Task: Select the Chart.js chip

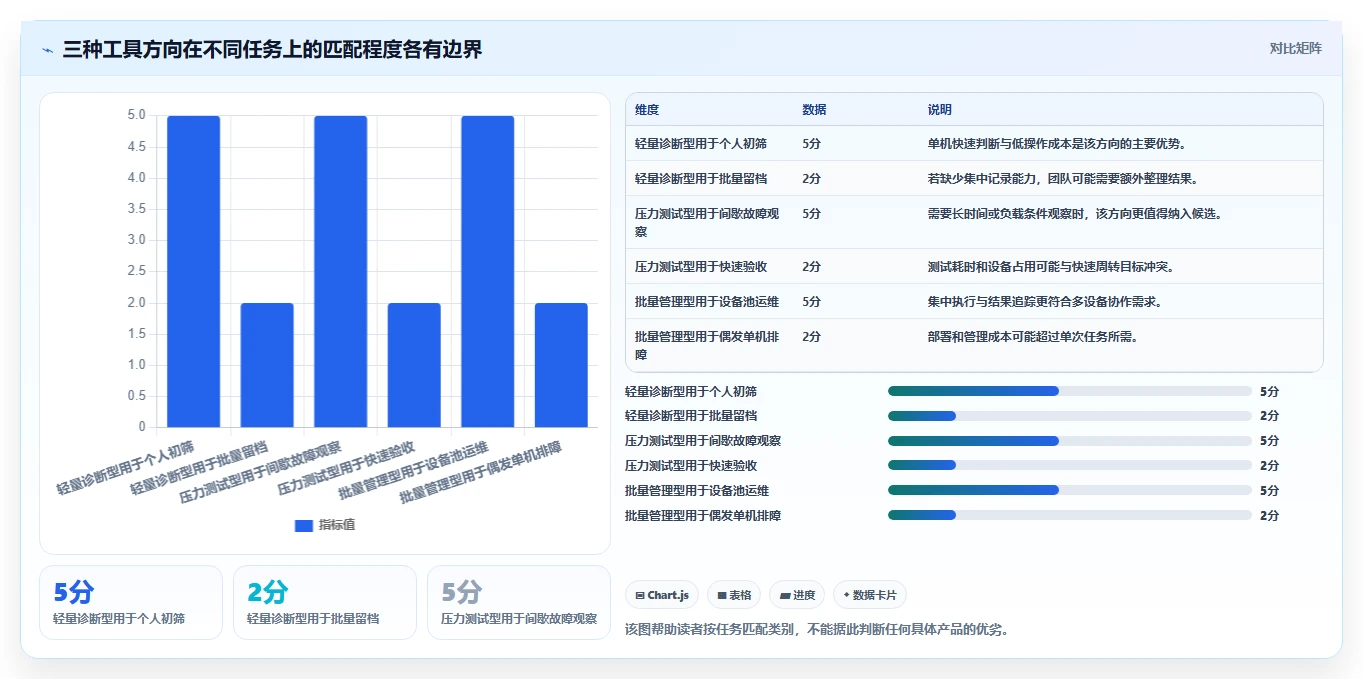Action: 662,595
